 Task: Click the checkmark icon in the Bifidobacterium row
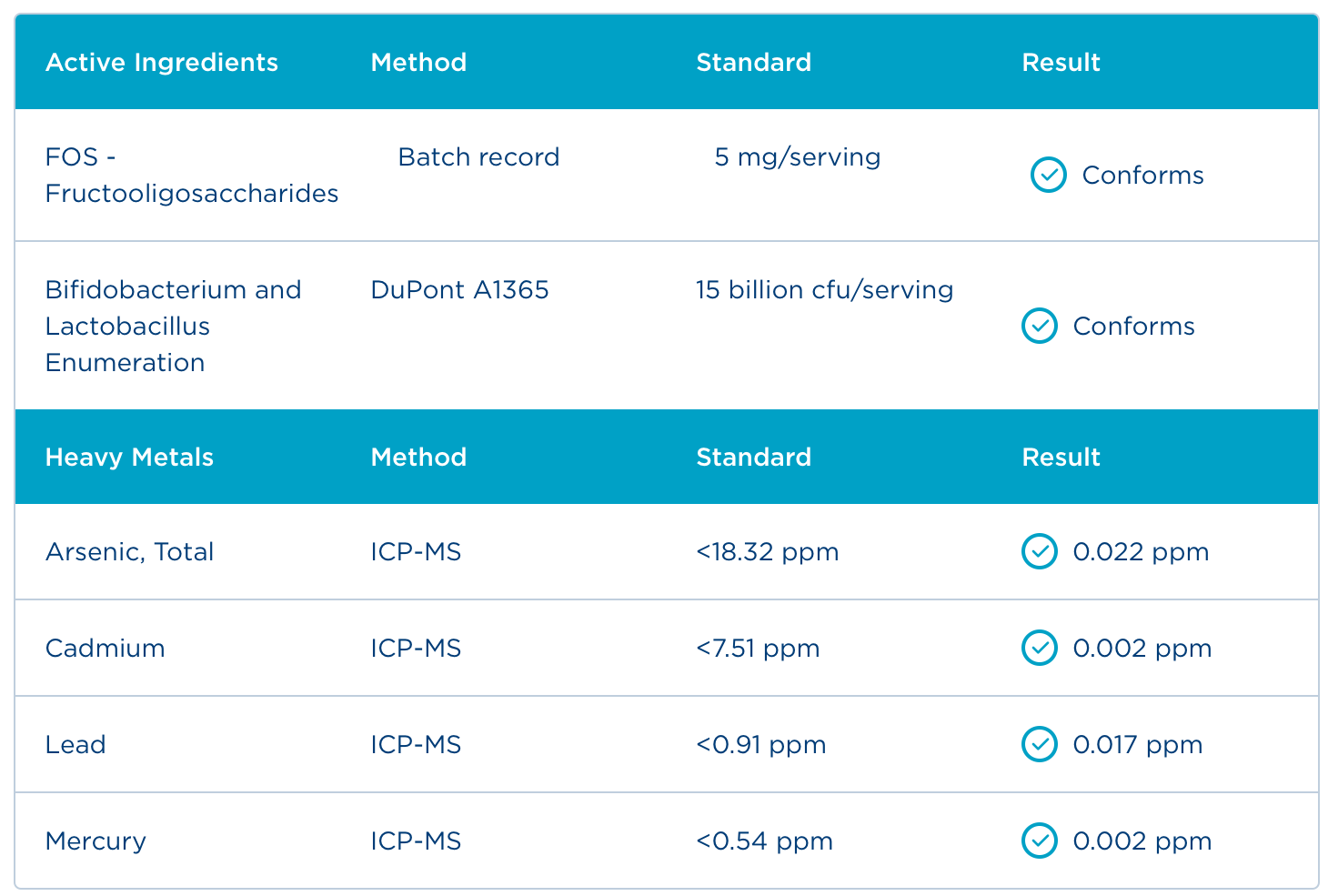coord(1039,326)
